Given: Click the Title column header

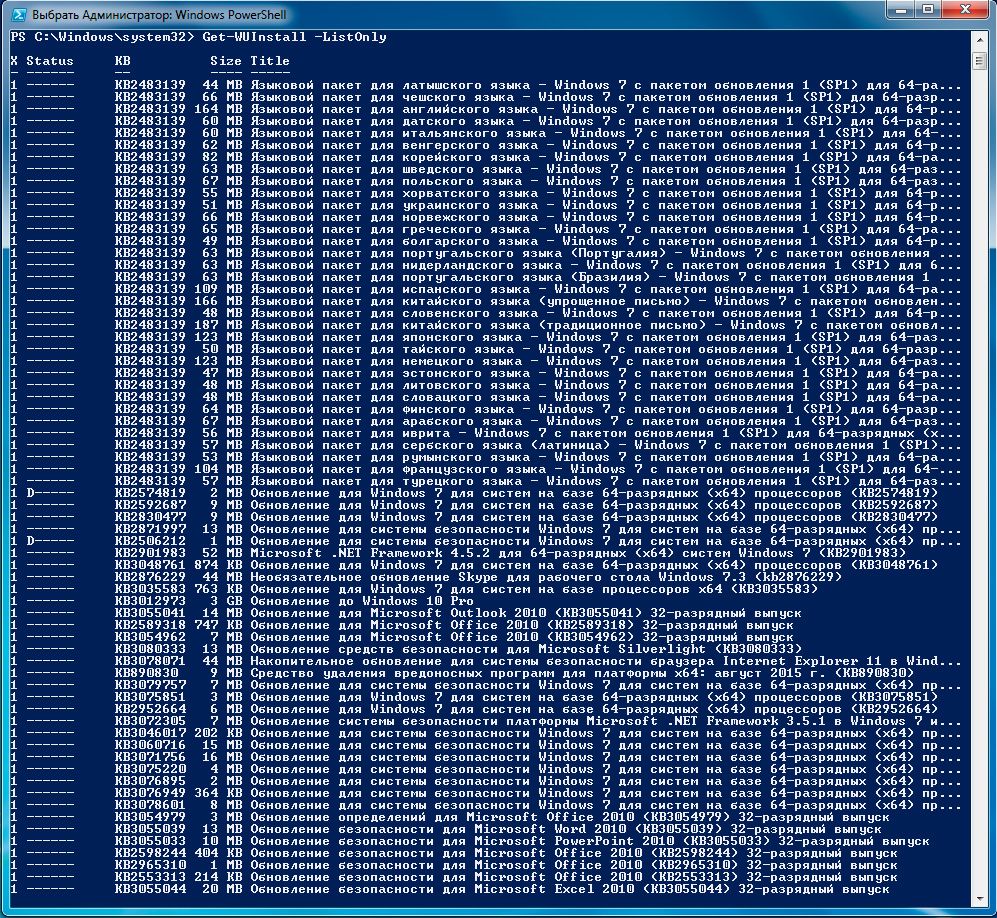Looking at the screenshot, I should click(x=270, y=61).
